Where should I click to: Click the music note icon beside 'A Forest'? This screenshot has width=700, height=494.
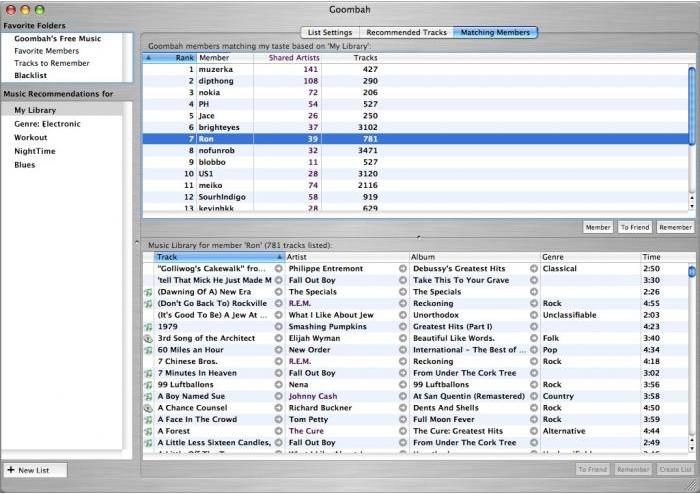pos(148,432)
